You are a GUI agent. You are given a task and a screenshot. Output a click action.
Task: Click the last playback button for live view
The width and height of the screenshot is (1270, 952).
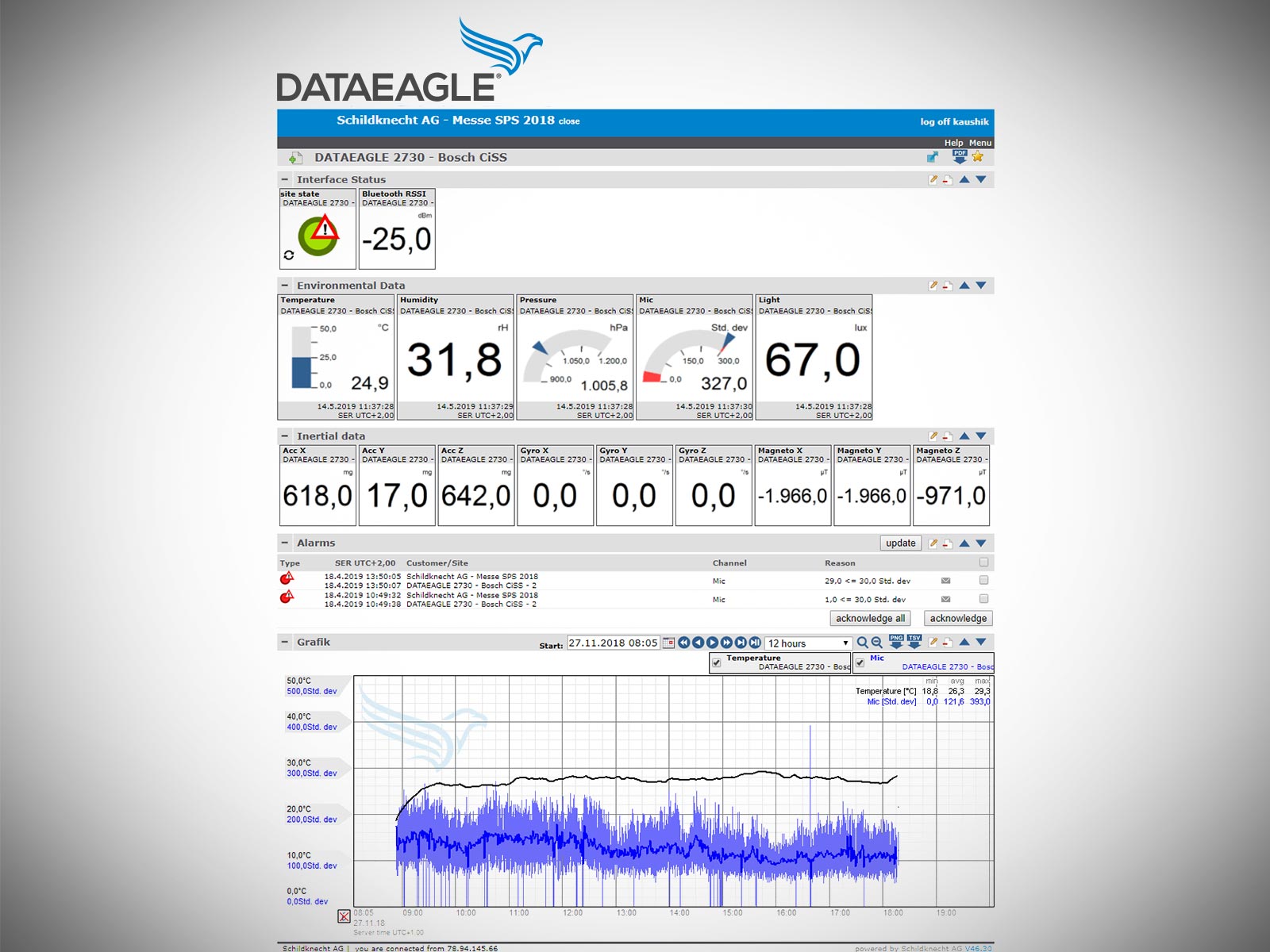pyautogui.click(x=755, y=643)
